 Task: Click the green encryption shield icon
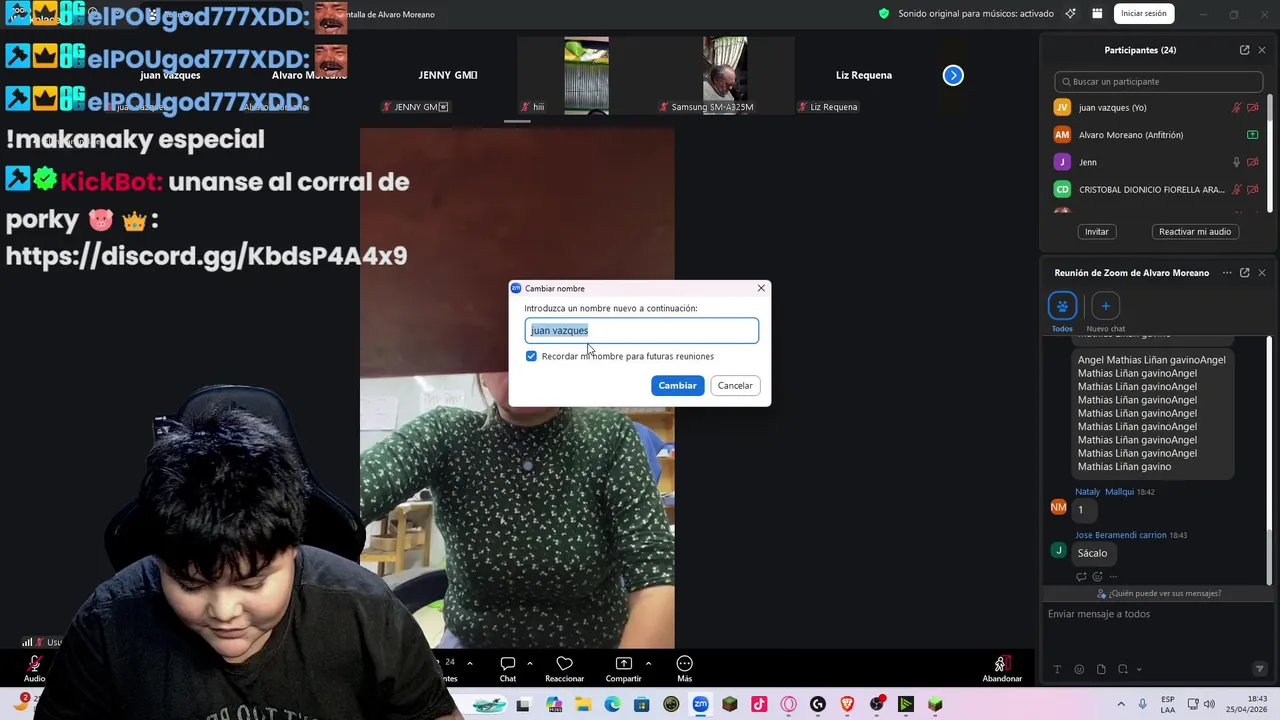(884, 13)
